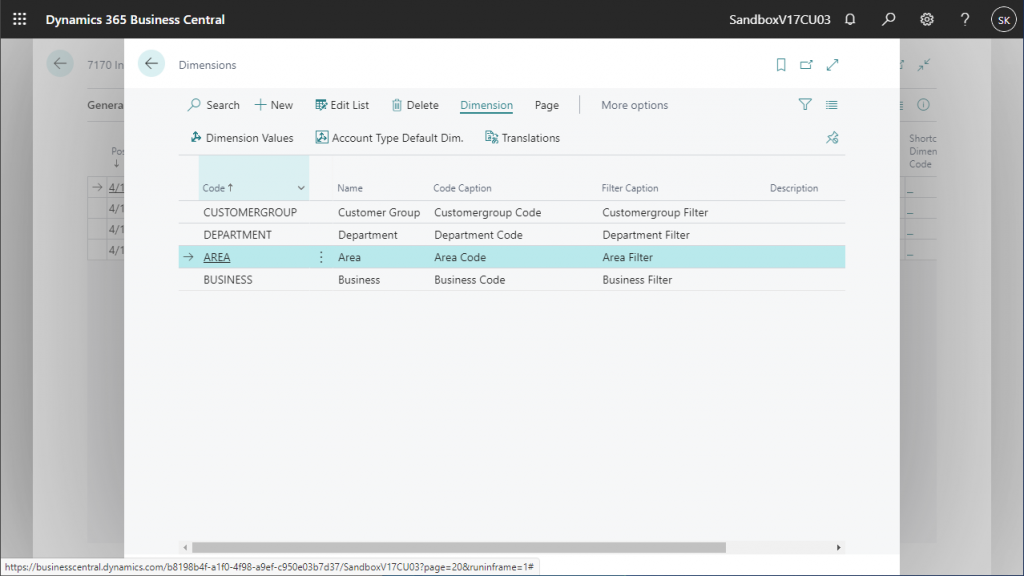This screenshot has height=576, width=1024.
Task: Bookmark the Dimensions page
Action: (x=781, y=65)
